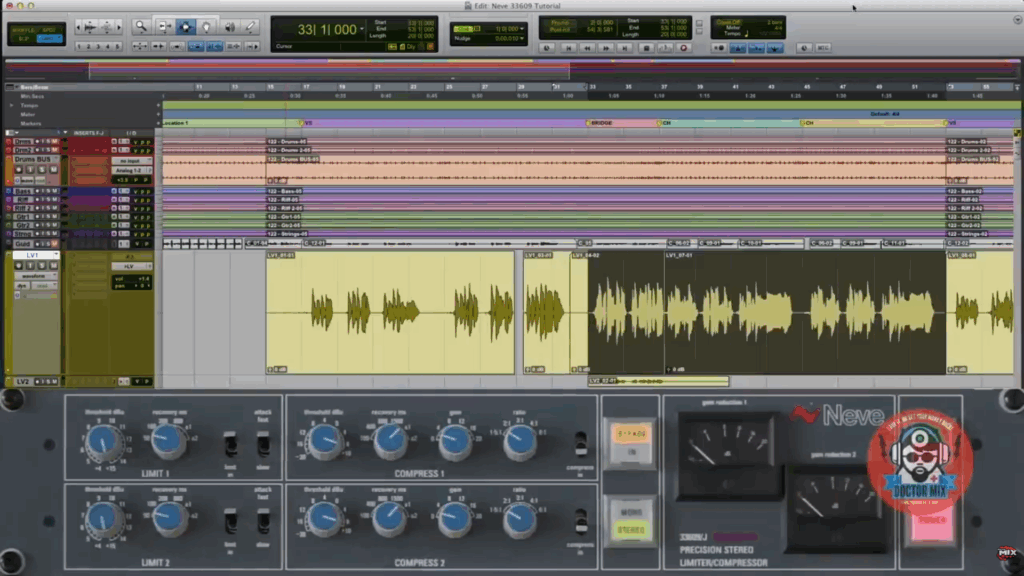Select Slip edit mode
This screenshot has height=576, width=1024.
[x=24, y=39]
